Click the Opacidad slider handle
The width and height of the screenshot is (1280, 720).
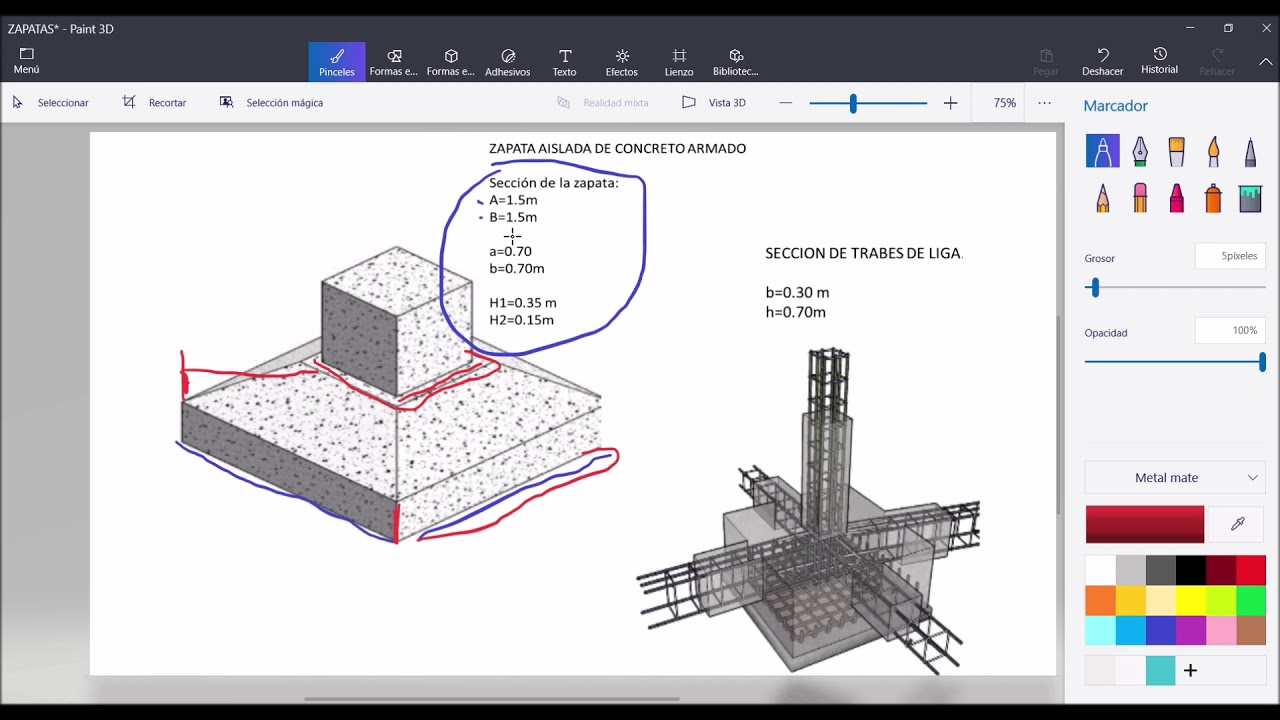click(x=1262, y=362)
